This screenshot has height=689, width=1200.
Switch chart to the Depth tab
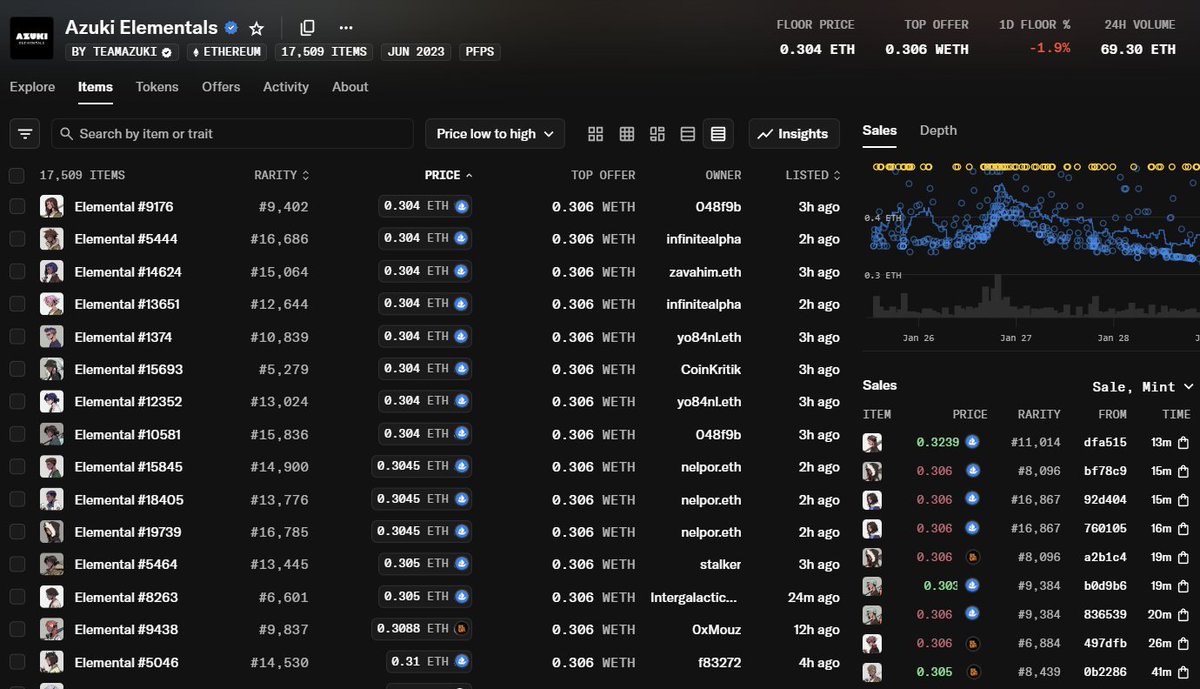pyautogui.click(x=938, y=130)
